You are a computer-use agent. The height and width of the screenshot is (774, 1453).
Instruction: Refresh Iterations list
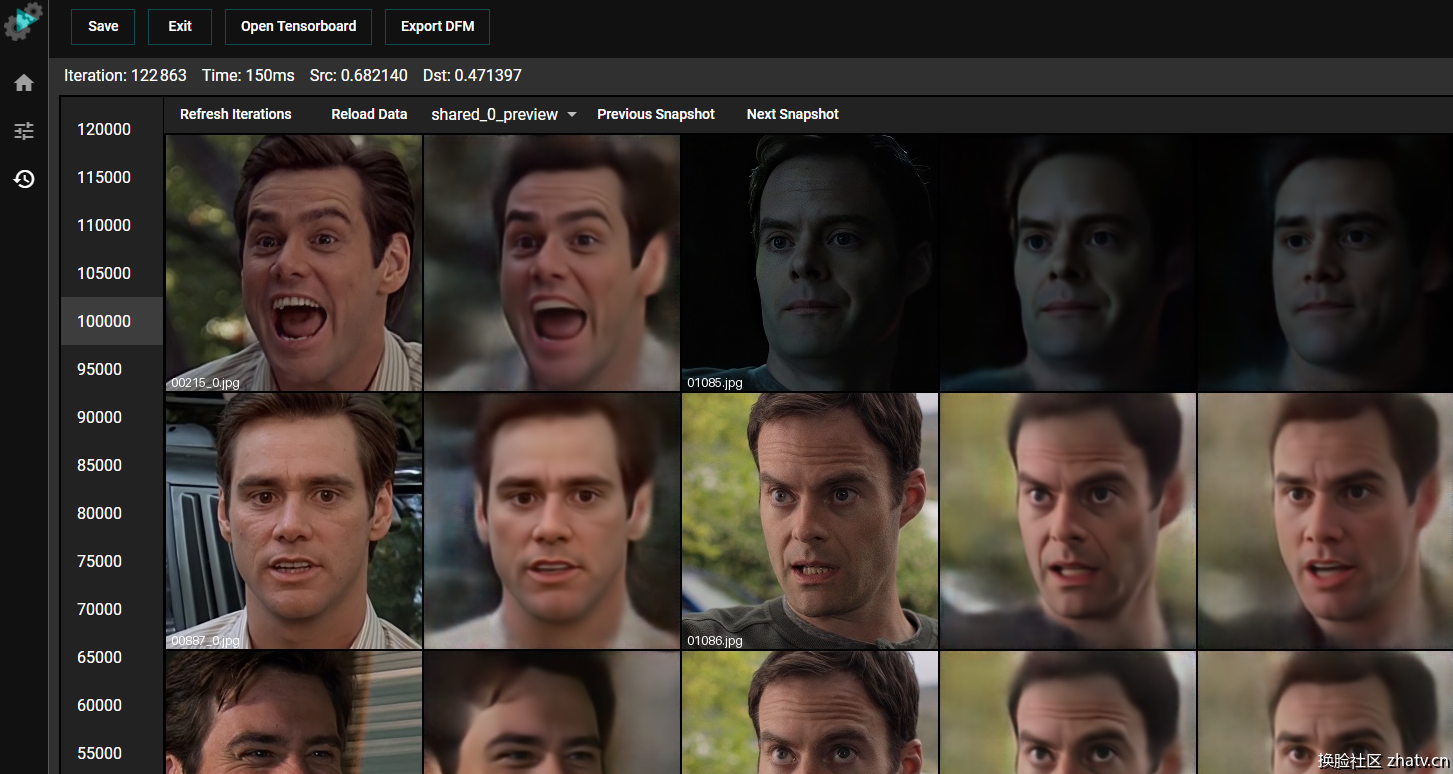(x=236, y=114)
